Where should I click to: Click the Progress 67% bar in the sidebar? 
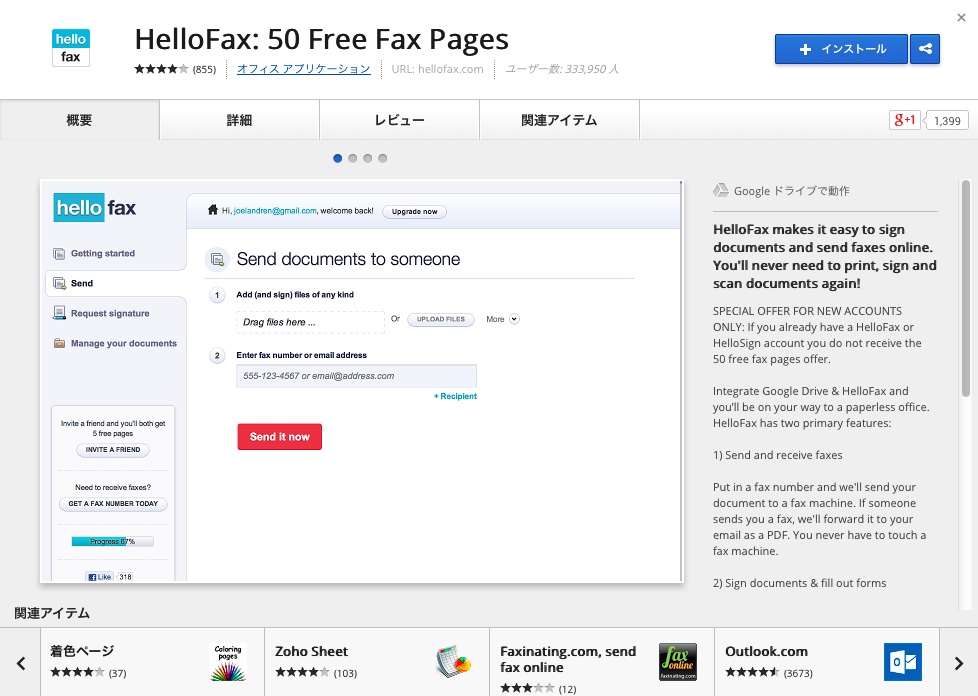[x=112, y=540]
